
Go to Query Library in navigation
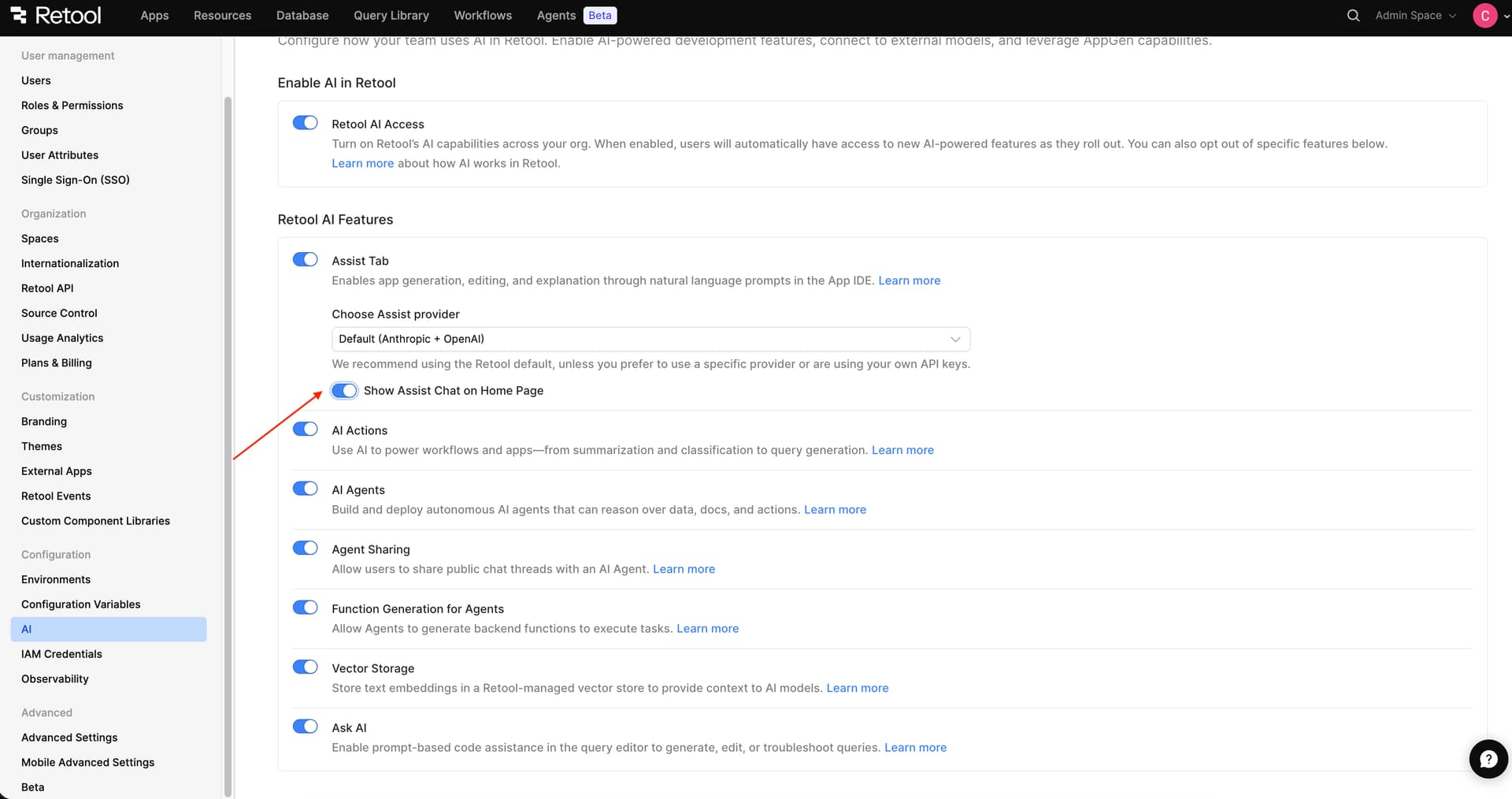[x=391, y=15]
